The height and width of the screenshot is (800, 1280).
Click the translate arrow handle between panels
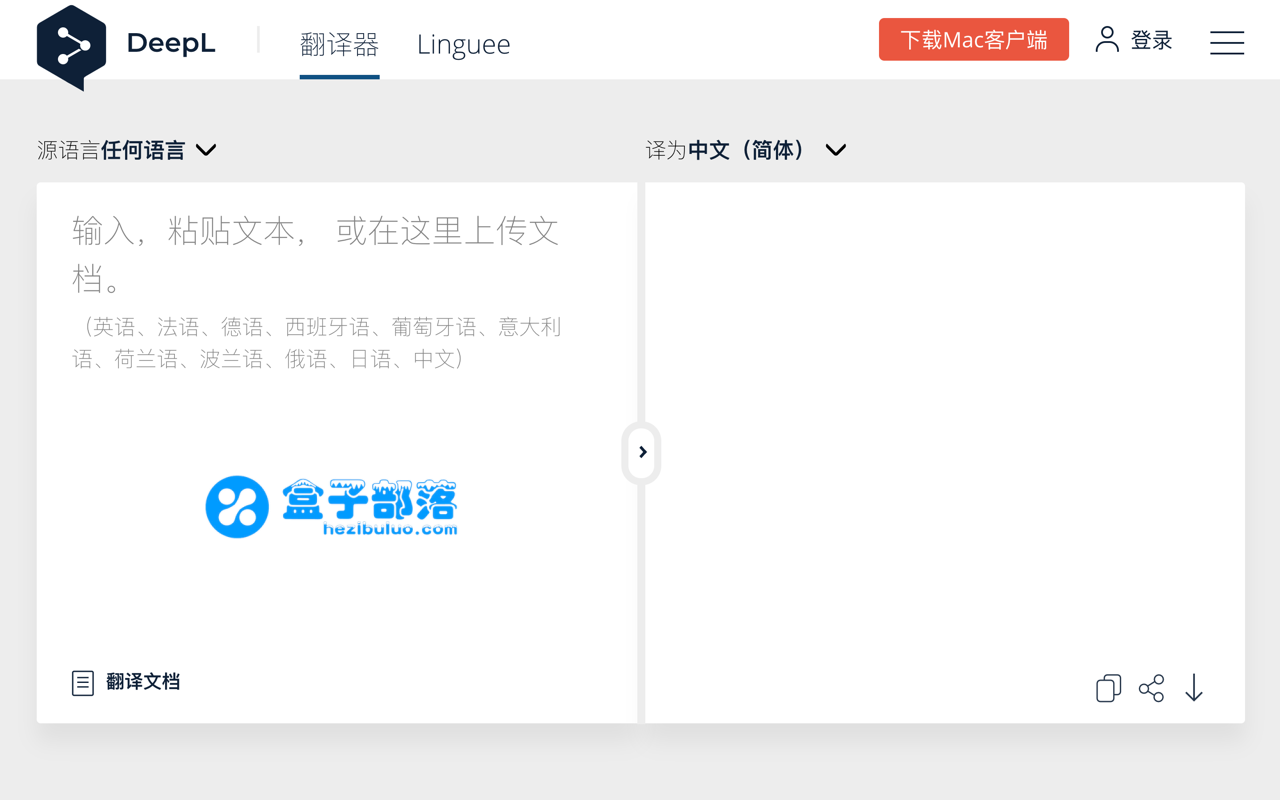coord(642,453)
